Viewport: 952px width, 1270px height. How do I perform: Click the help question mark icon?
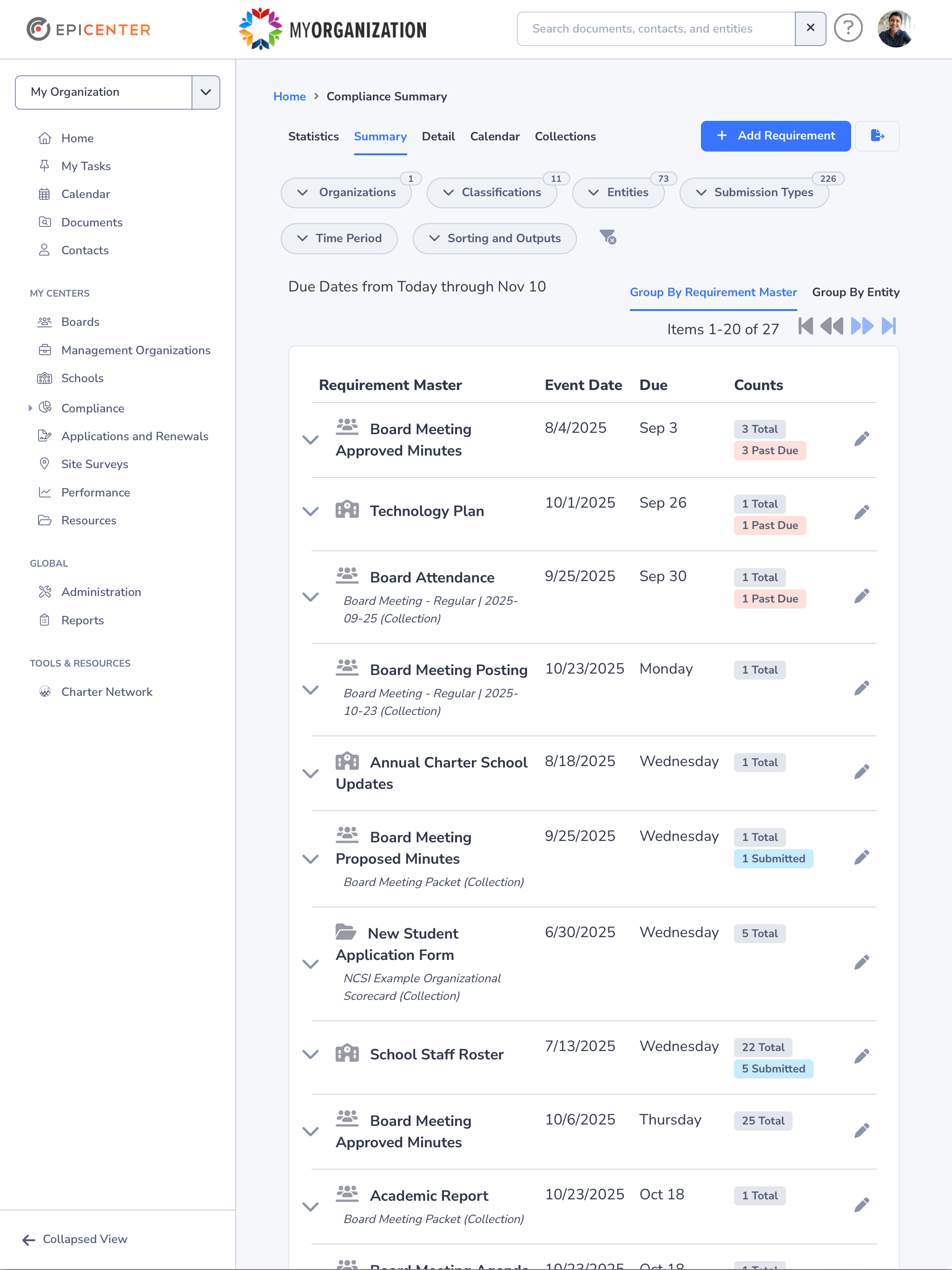847,28
